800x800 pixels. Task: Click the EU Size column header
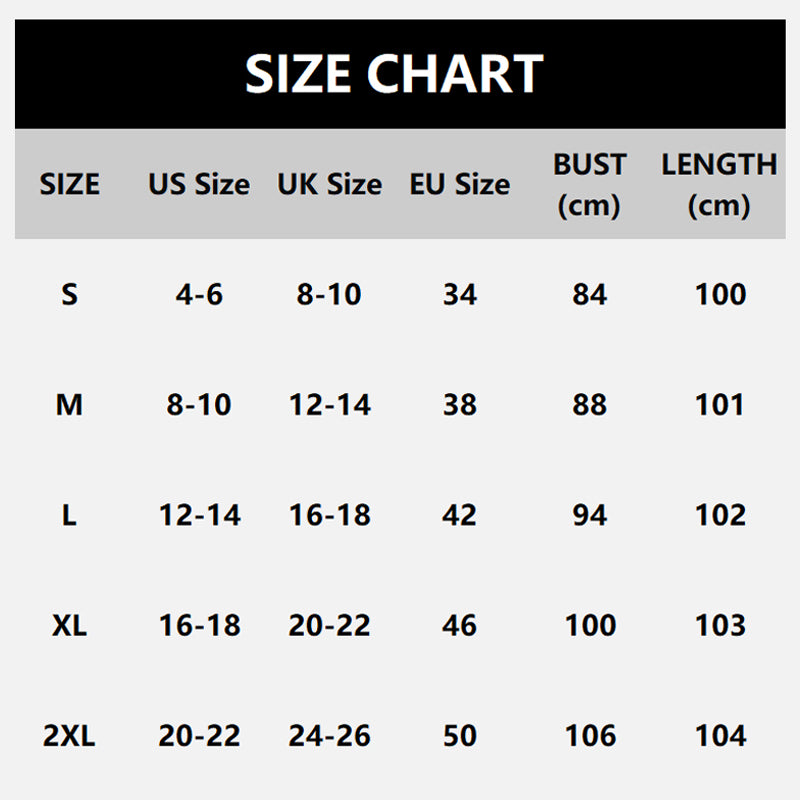(459, 184)
